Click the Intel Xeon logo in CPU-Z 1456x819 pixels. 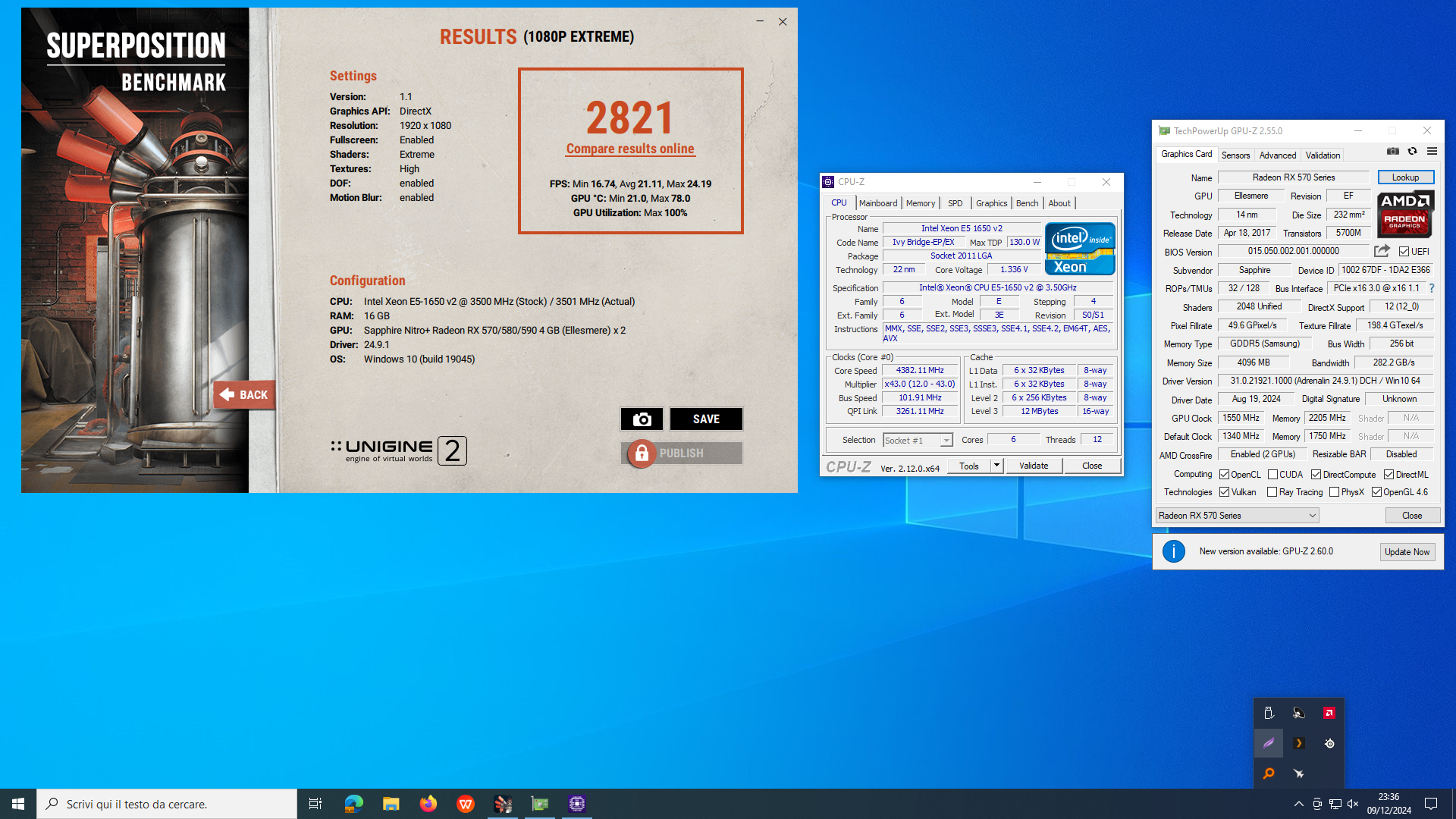click(1080, 249)
